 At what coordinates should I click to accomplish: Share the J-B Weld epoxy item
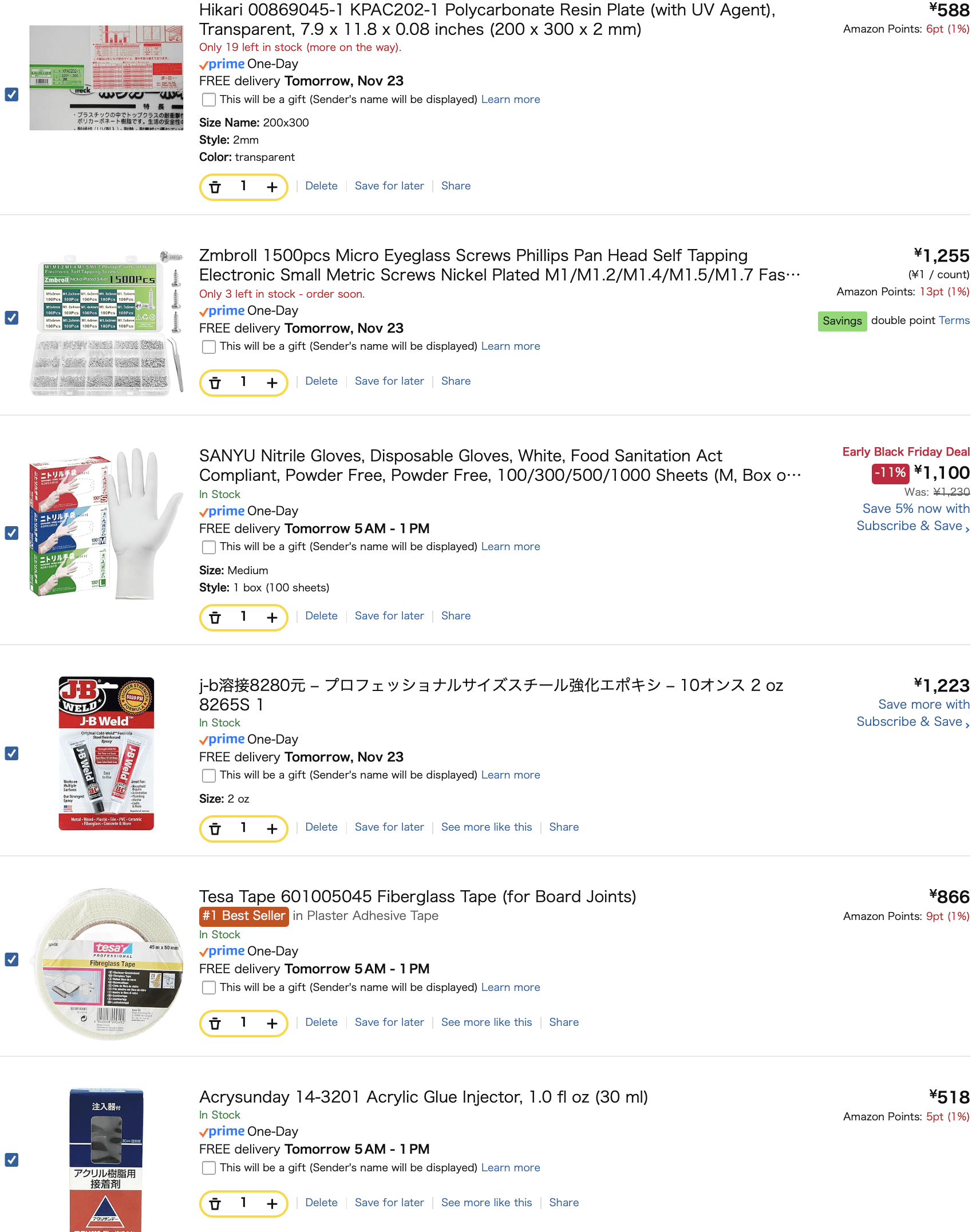564,827
